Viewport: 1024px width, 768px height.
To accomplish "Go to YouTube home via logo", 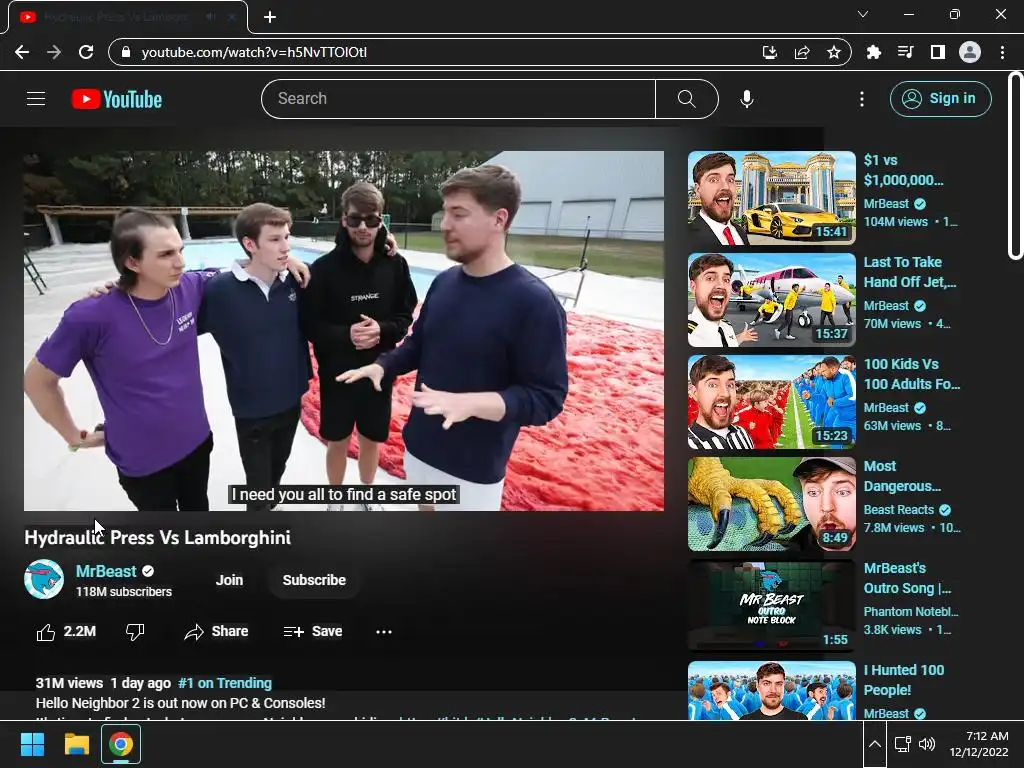I will click(x=117, y=99).
